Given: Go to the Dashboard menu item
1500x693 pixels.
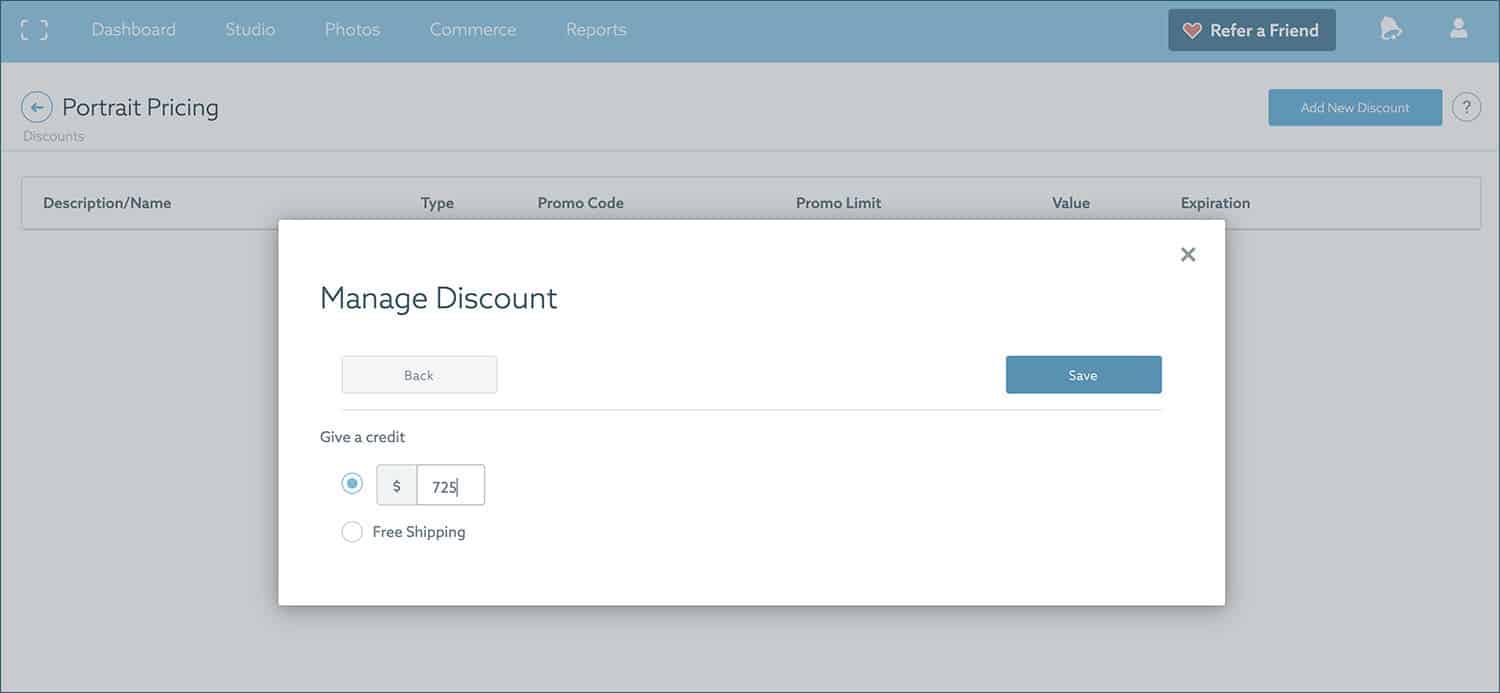Looking at the screenshot, I should coord(133,30).
